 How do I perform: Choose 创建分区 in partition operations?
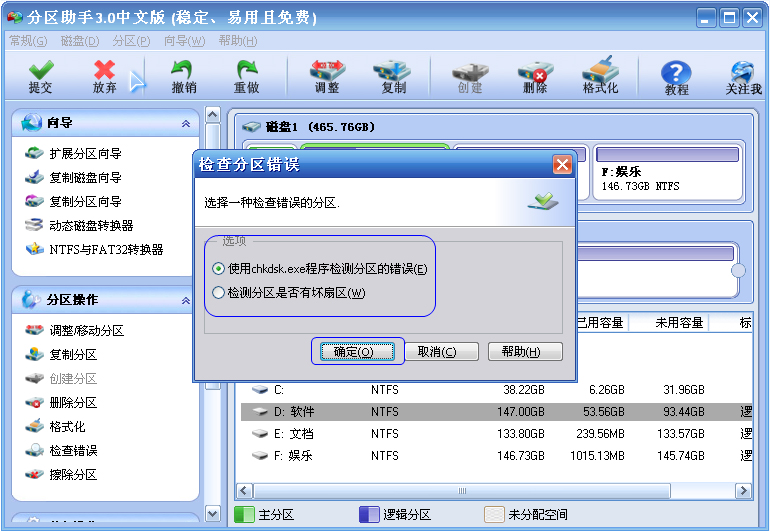coord(61,379)
